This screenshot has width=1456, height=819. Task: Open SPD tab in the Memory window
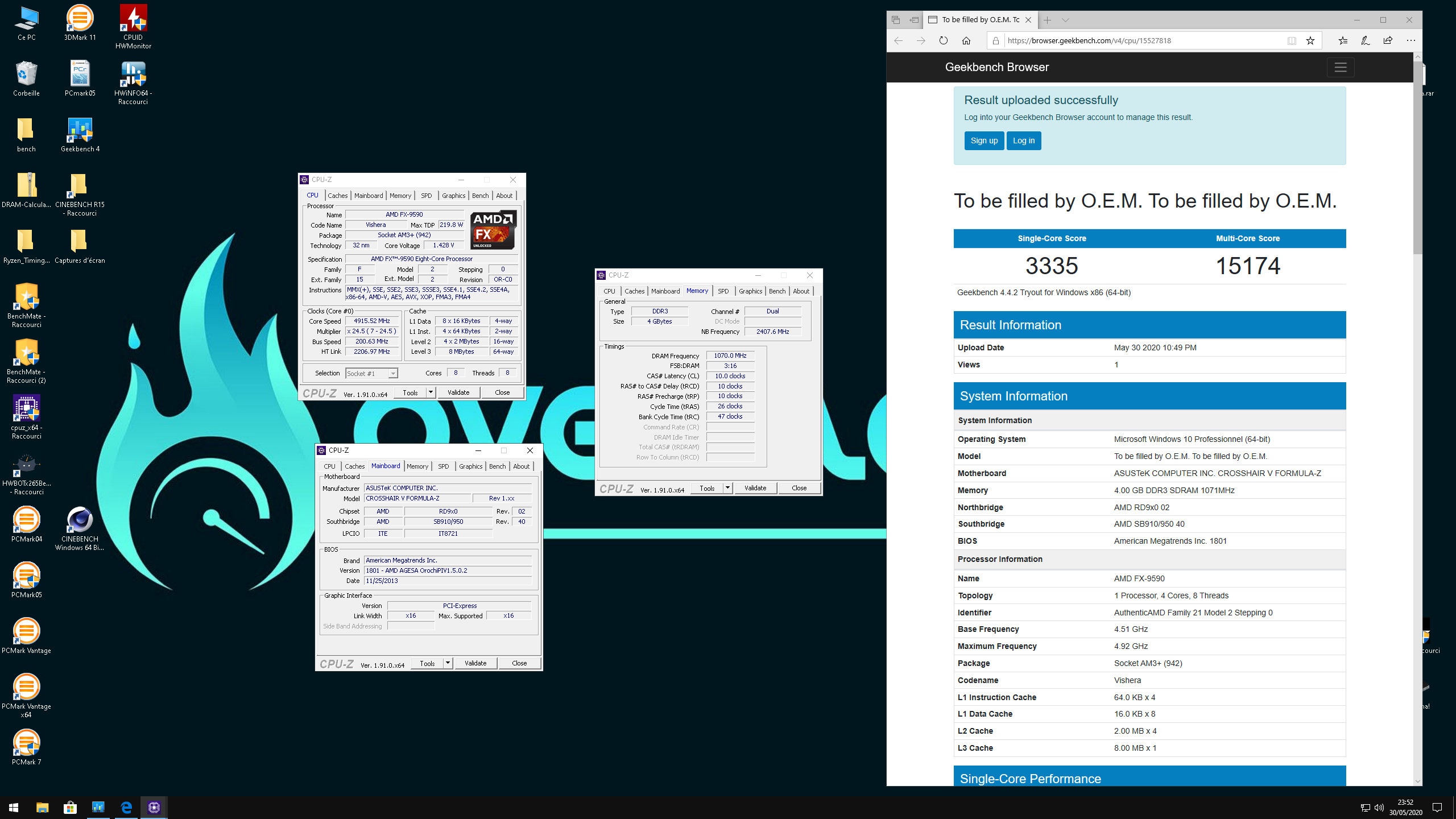coord(723,291)
